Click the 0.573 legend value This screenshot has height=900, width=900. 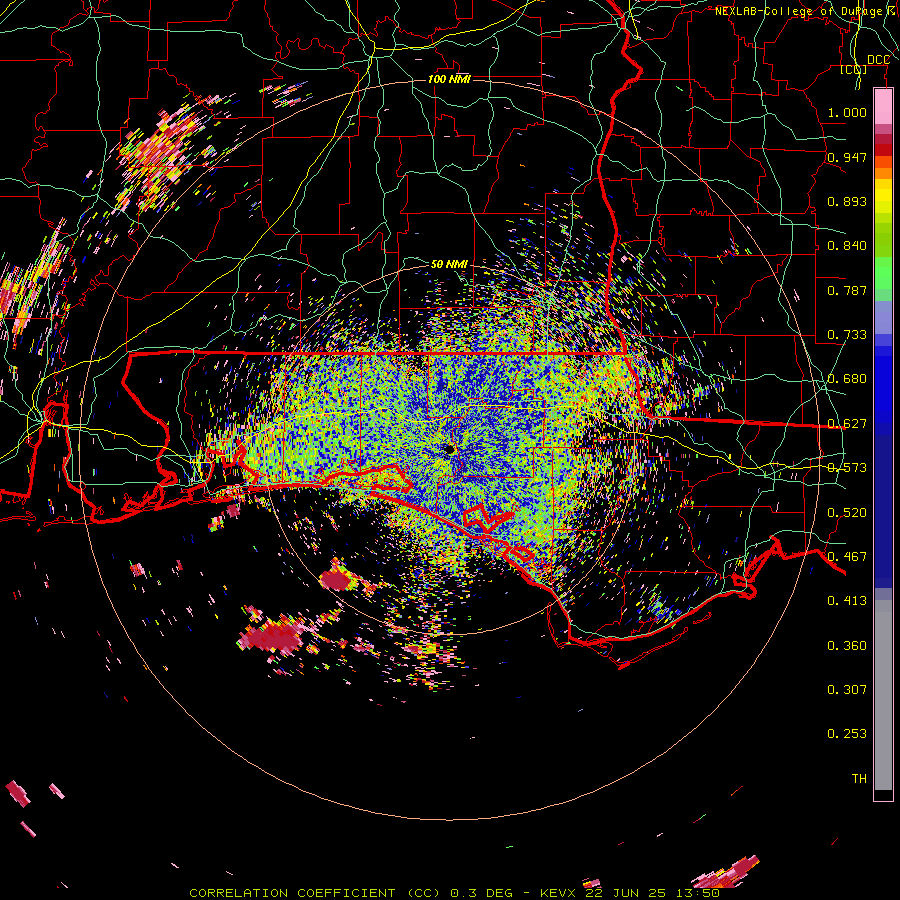coord(847,468)
